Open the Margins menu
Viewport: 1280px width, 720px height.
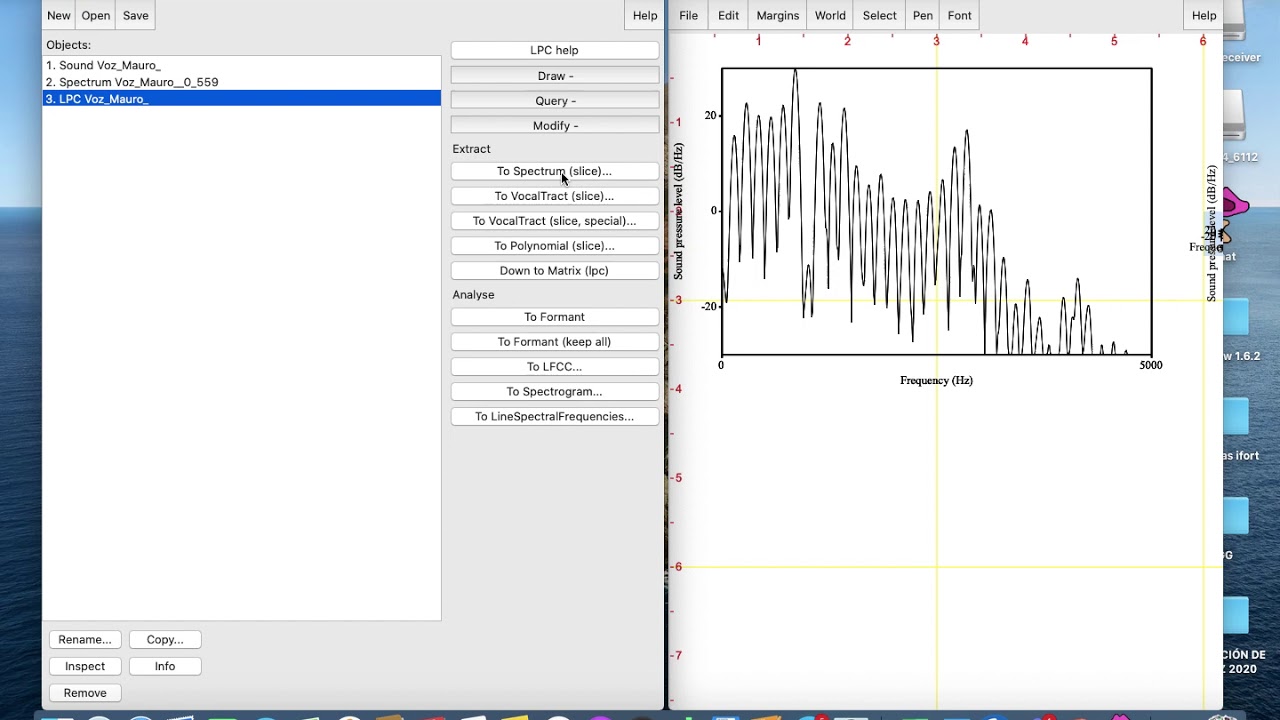[x=778, y=15]
